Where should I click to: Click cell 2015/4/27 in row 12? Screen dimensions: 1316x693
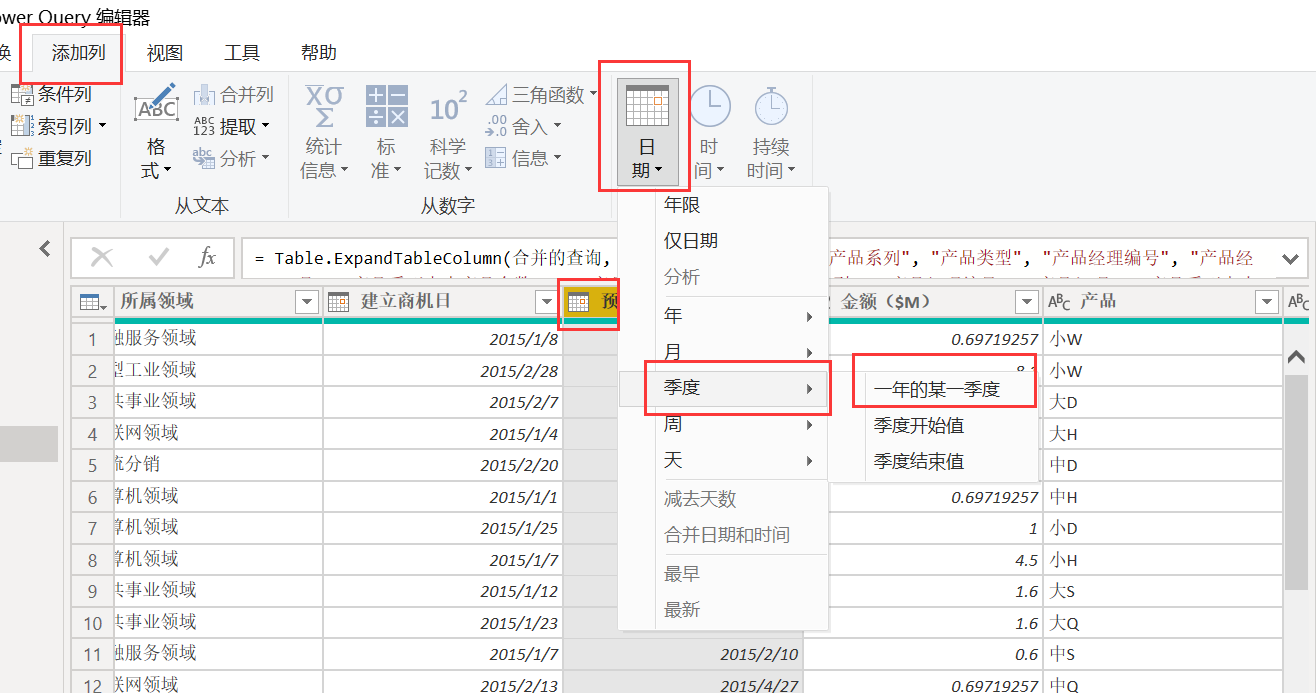pyautogui.click(x=683, y=686)
